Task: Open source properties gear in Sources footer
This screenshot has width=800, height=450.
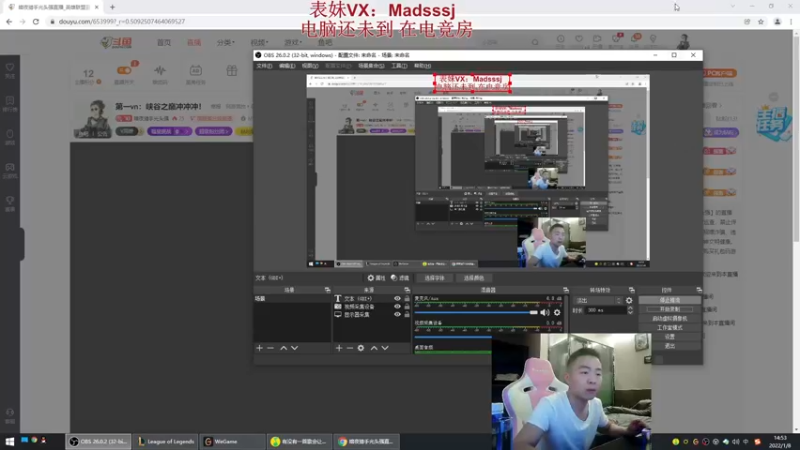Action: 361,348
